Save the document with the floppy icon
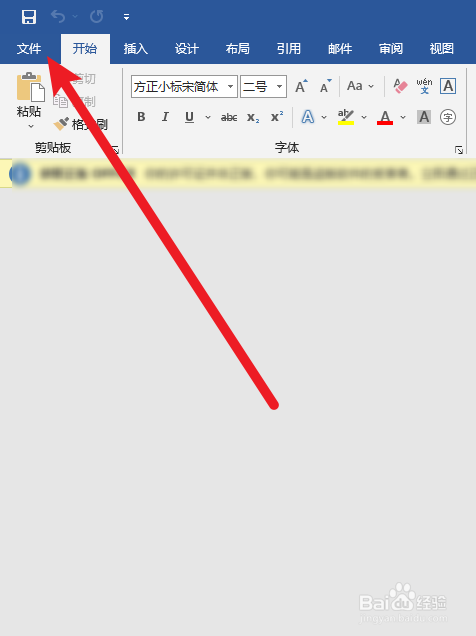 (29, 17)
